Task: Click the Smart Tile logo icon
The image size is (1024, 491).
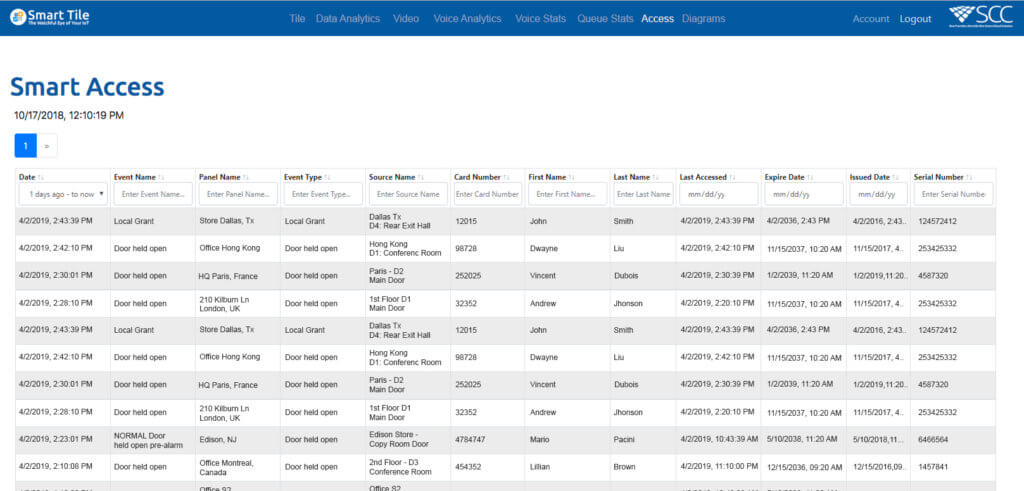Action: pos(18,17)
